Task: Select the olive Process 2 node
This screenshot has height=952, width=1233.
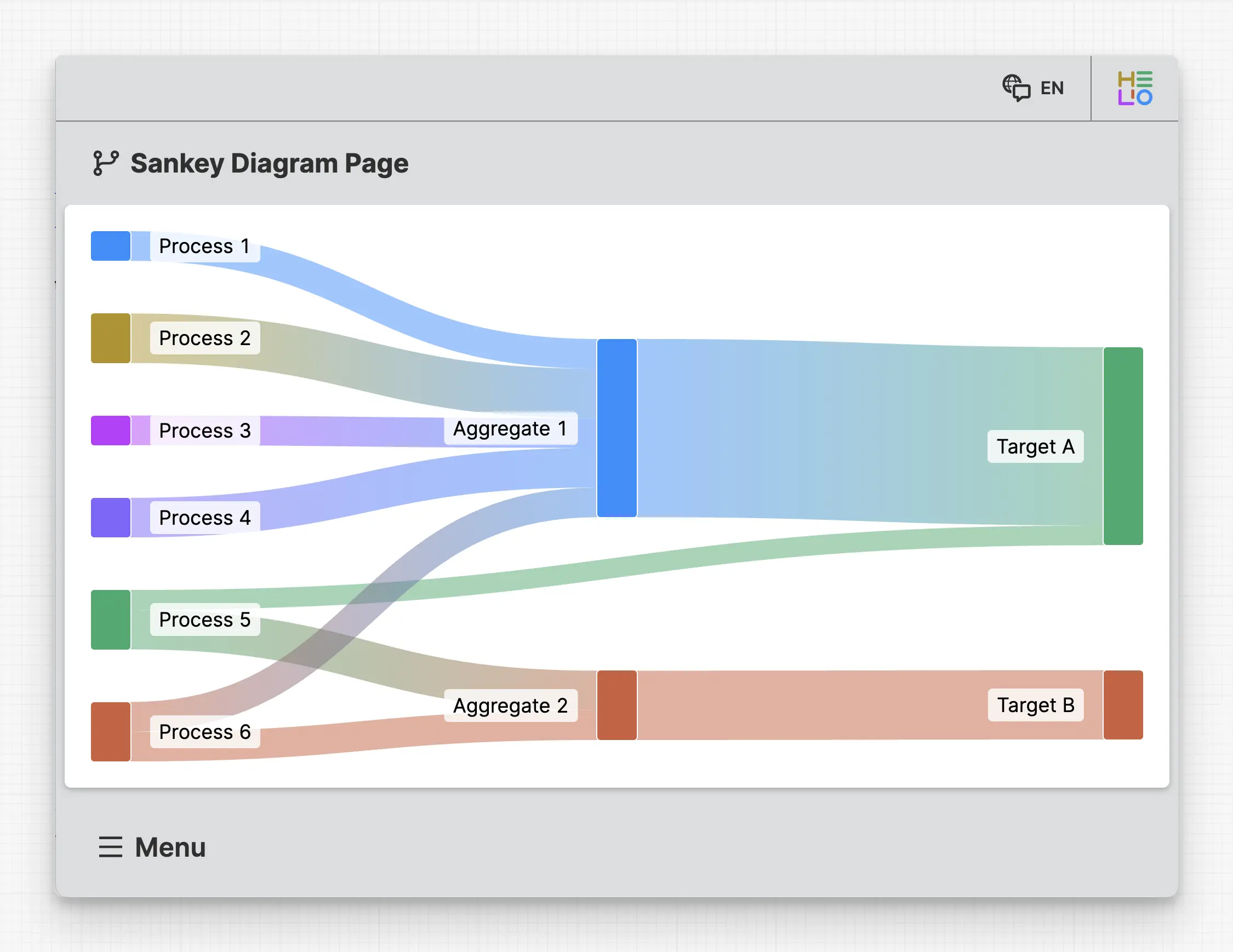Action: pos(111,338)
